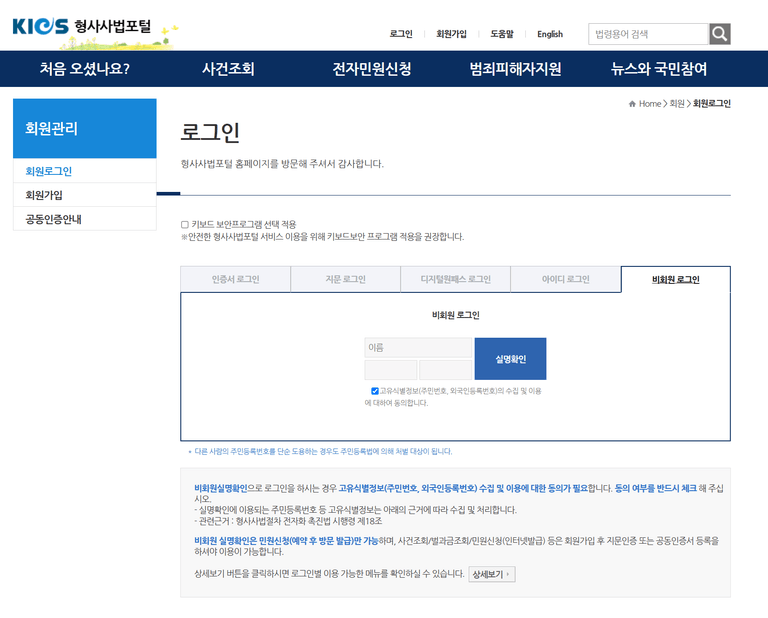This screenshot has width=768, height=618.
Task: Toggle the 키보드 보안프로그램 선택 적용 checkbox
Action: (x=185, y=224)
